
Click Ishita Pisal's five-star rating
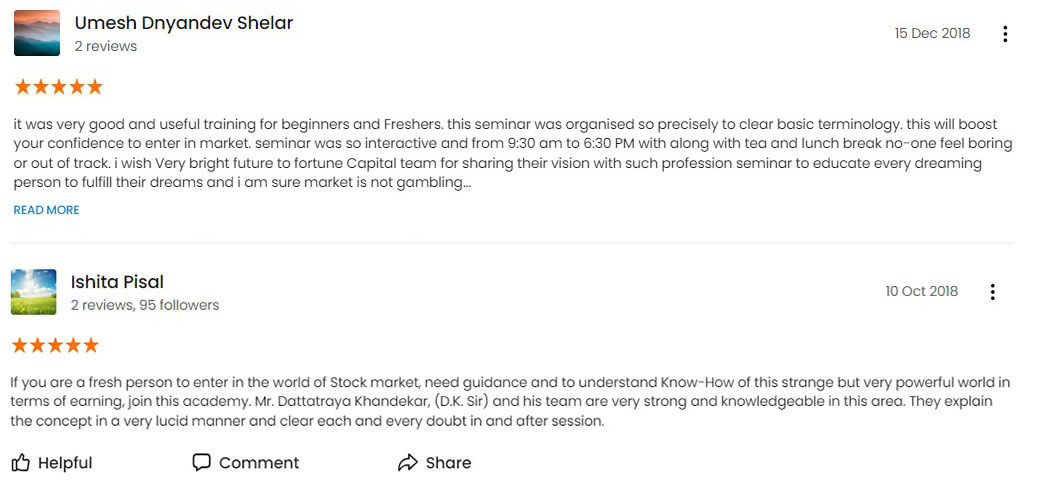click(x=55, y=345)
